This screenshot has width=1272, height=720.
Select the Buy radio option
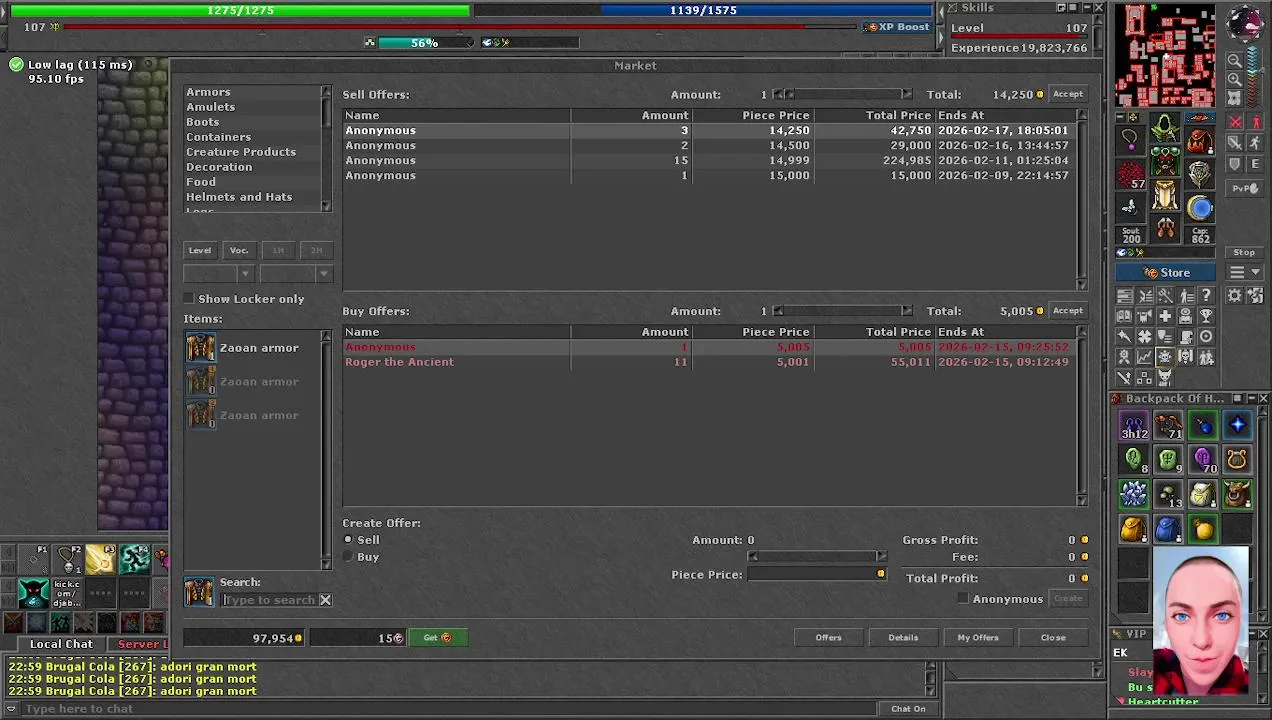pos(349,557)
